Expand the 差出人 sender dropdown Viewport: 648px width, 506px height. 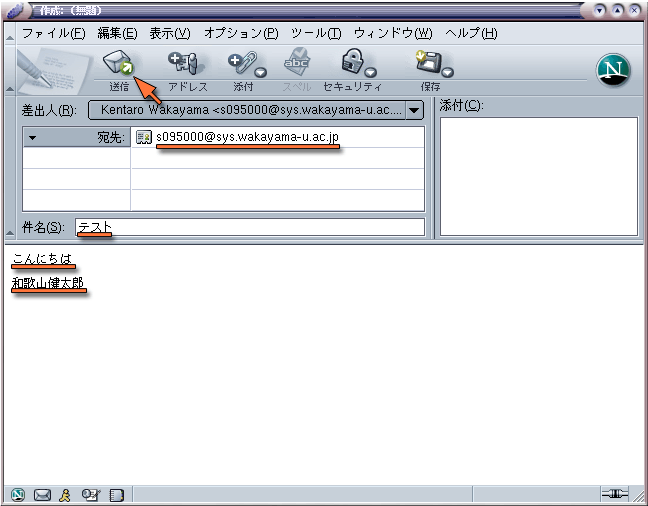tap(414, 110)
